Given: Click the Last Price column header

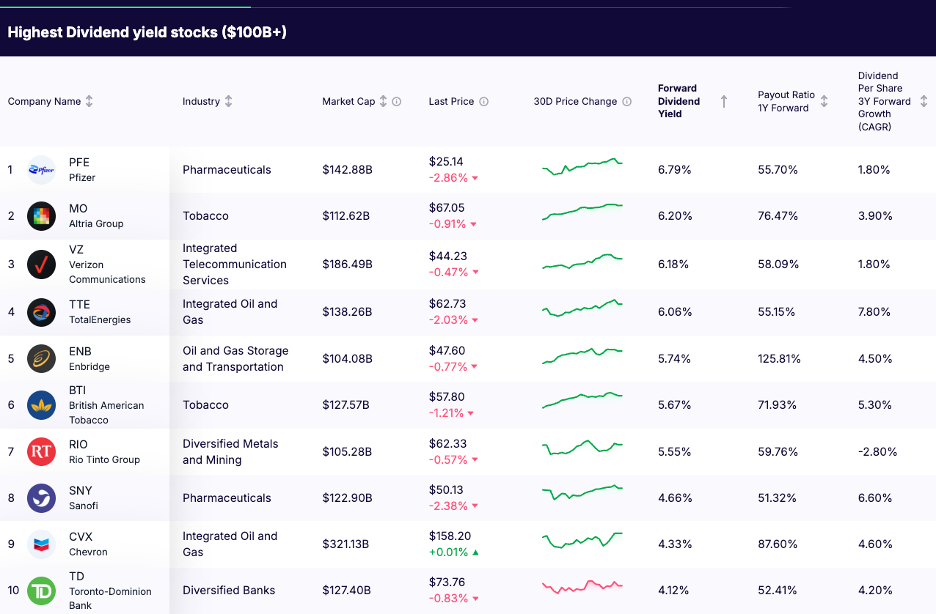Looking at the screenshot, I should [x=451, y=101].
